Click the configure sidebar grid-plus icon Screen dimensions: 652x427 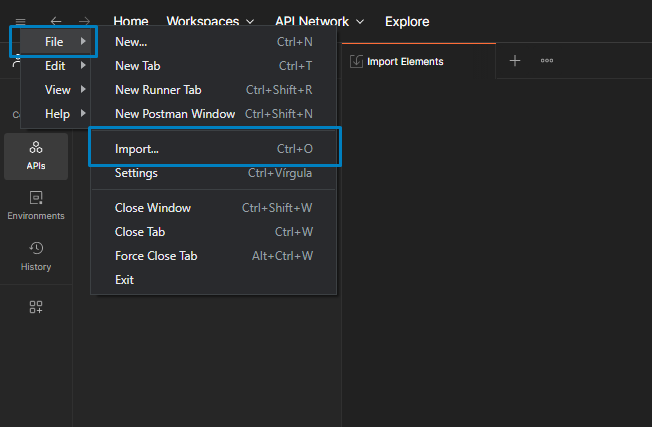pos(36,307)
